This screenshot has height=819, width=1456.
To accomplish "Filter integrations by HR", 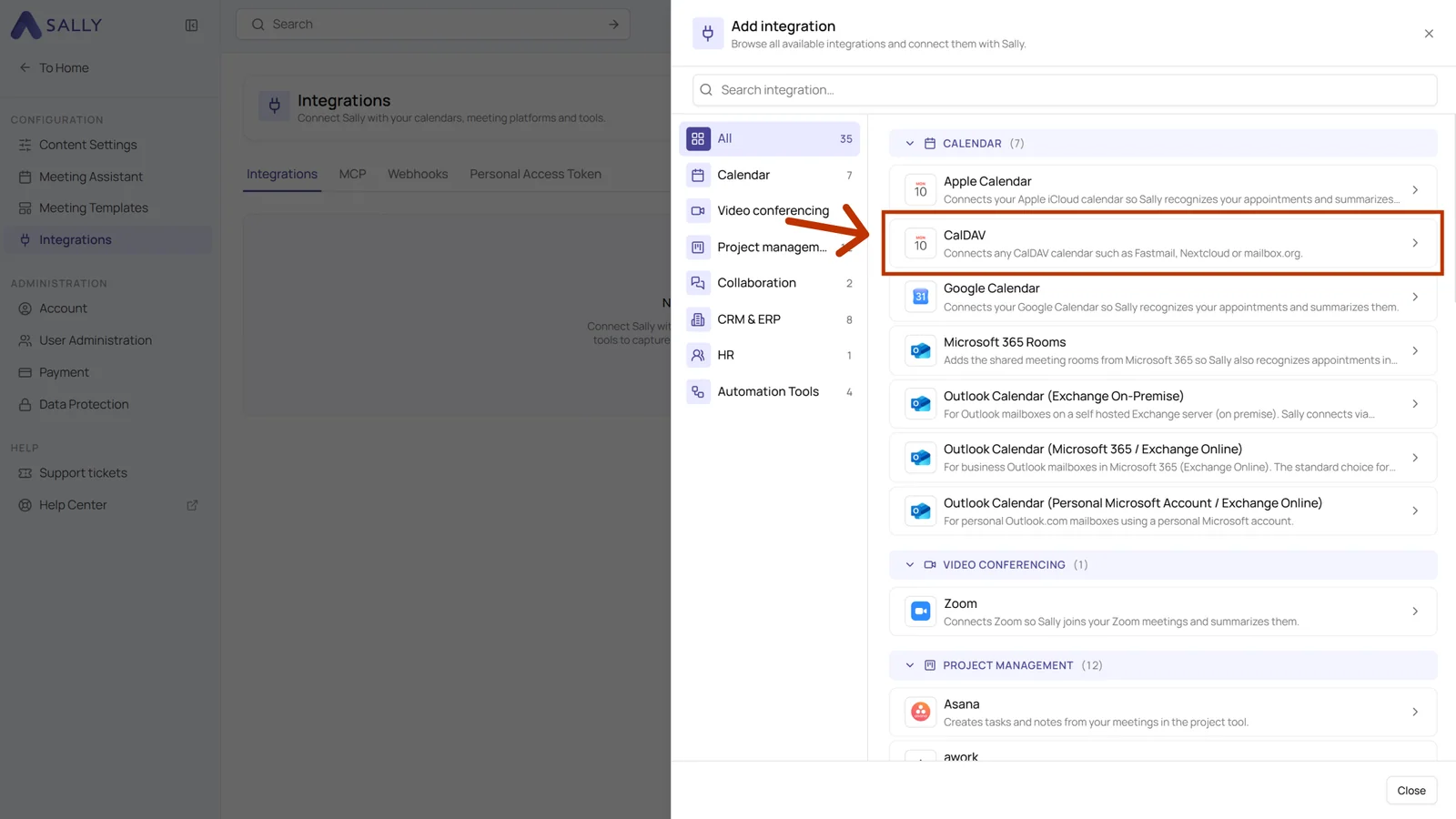I will tap(770, 355).
